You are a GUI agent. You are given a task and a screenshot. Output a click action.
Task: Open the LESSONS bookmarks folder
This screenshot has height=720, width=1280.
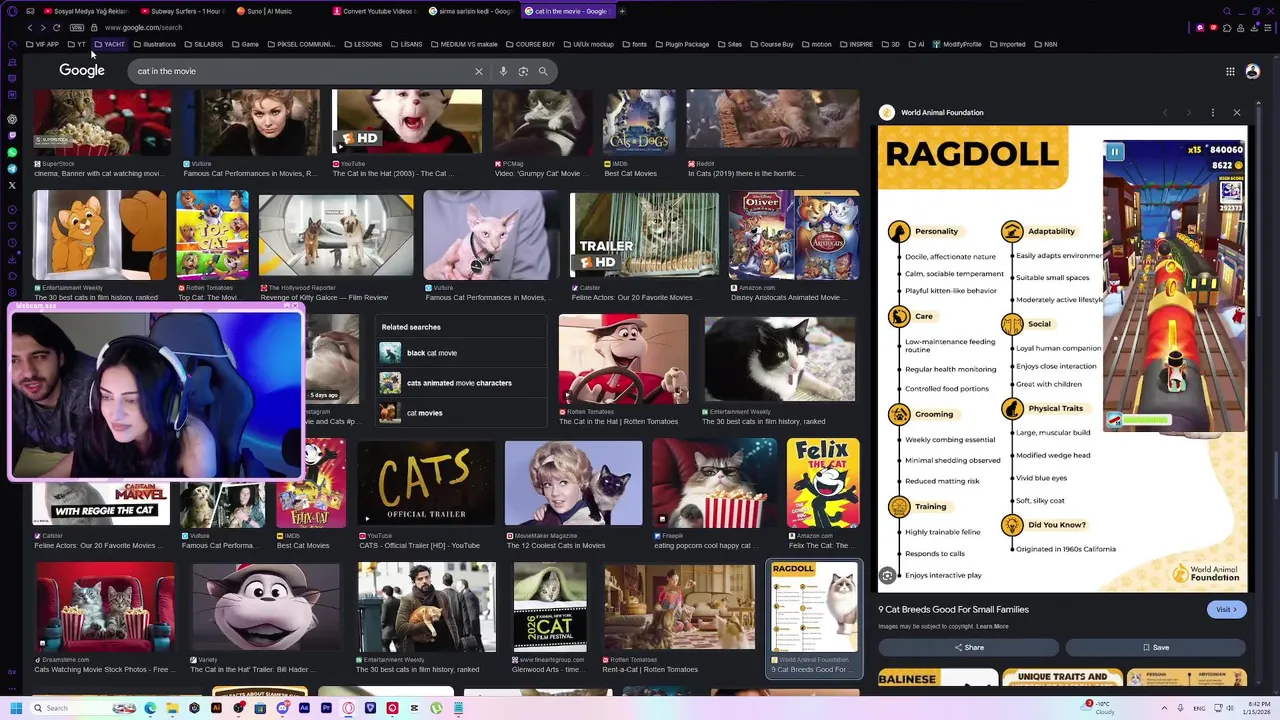coord(363,44)
